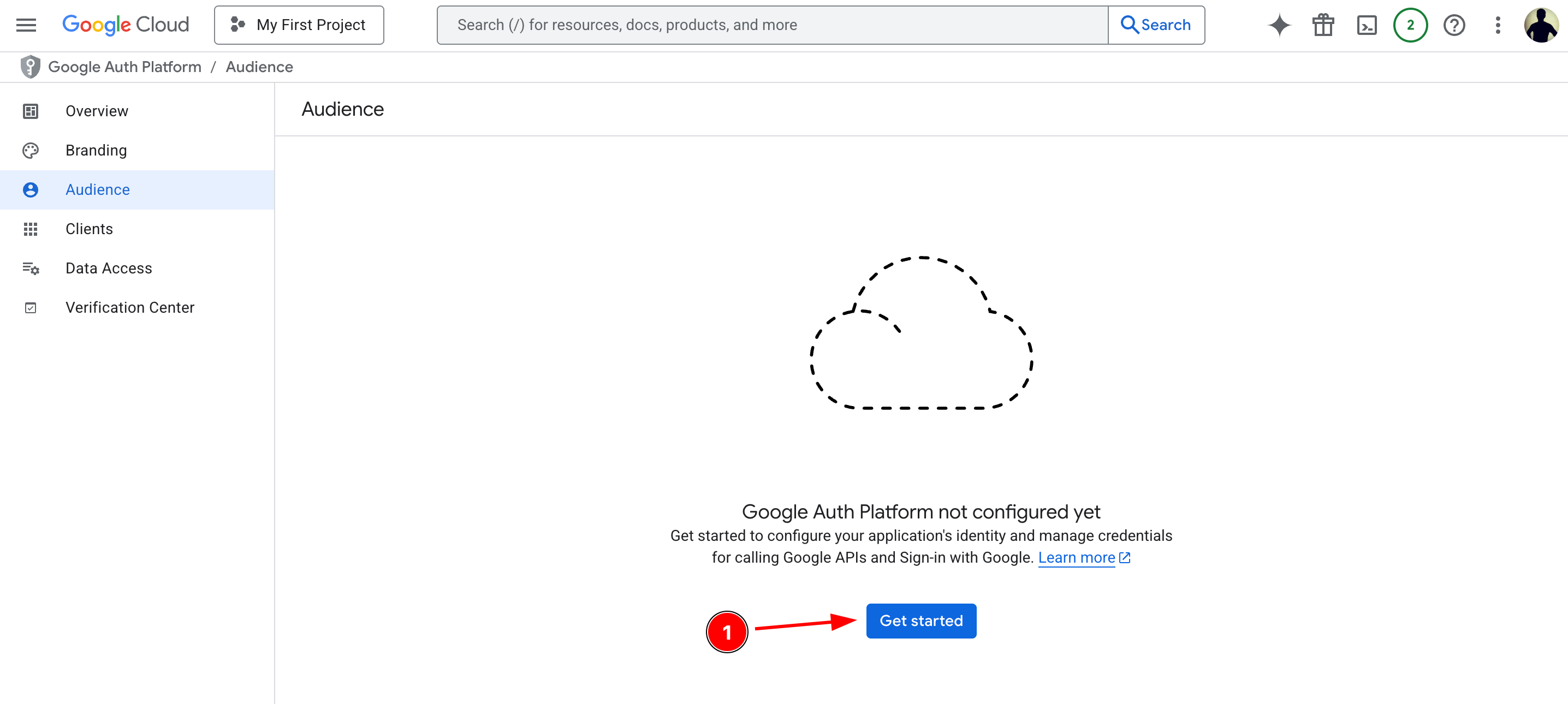Activate Cloud Shell terminal icon

[1367, 25]
